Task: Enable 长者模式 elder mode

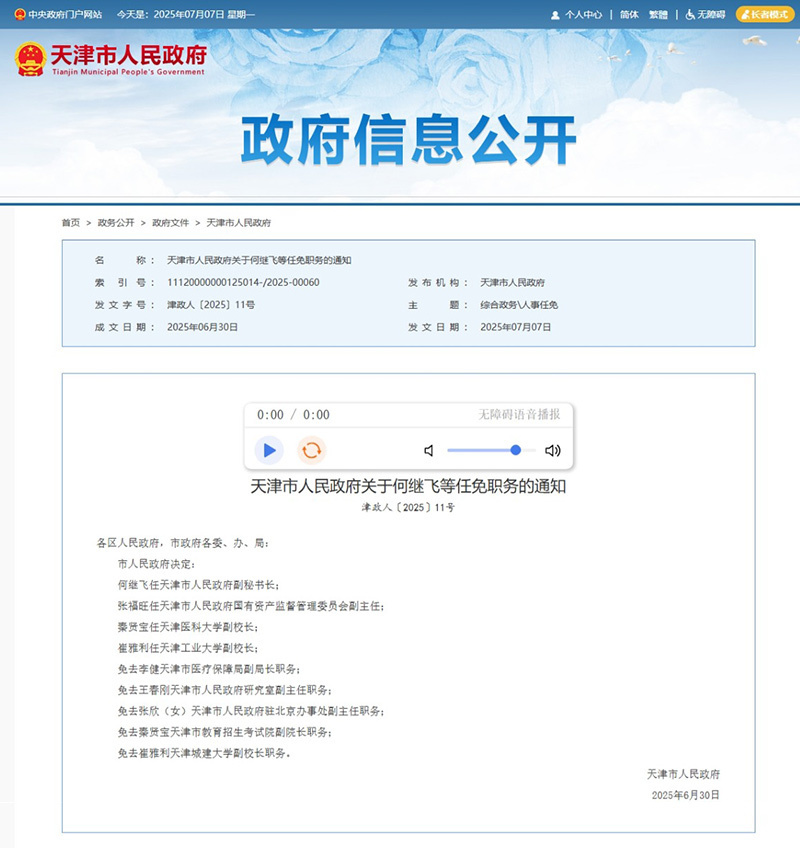Action: [x=762, y=13]
